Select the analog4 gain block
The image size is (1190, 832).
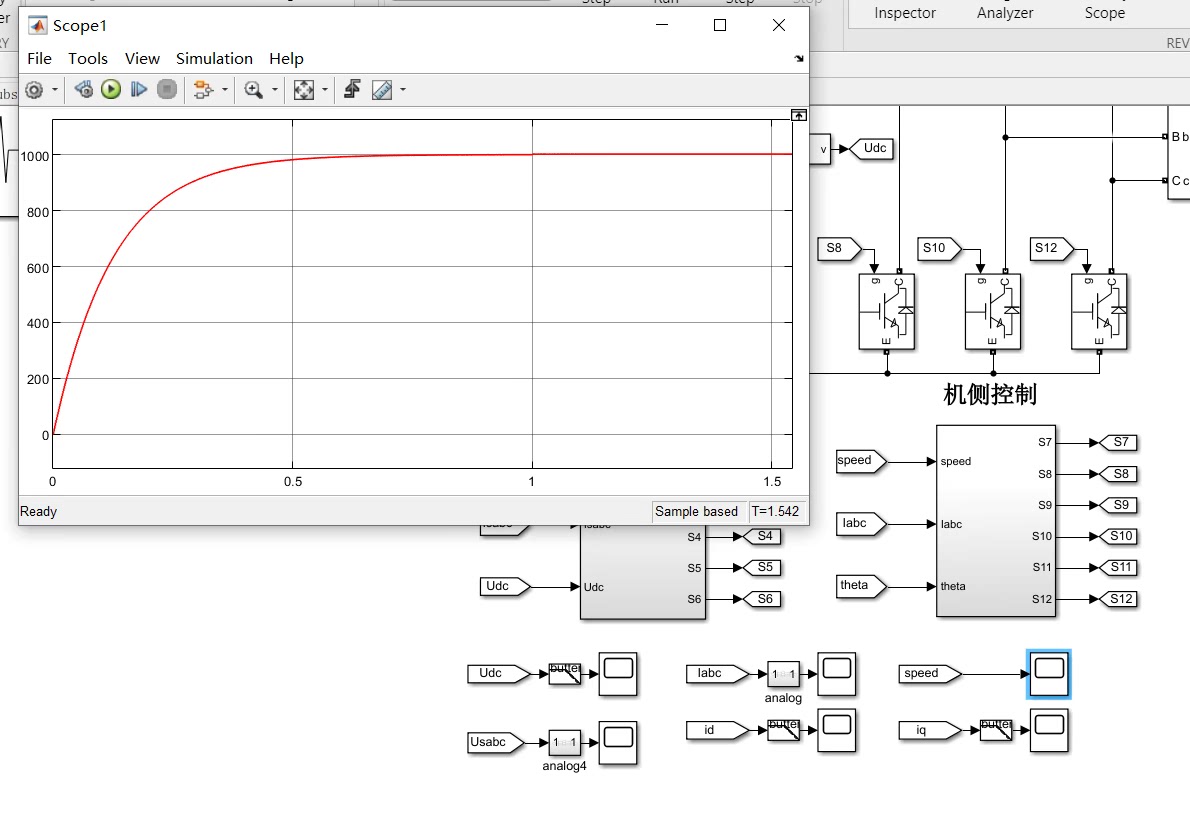pos(565,742)
